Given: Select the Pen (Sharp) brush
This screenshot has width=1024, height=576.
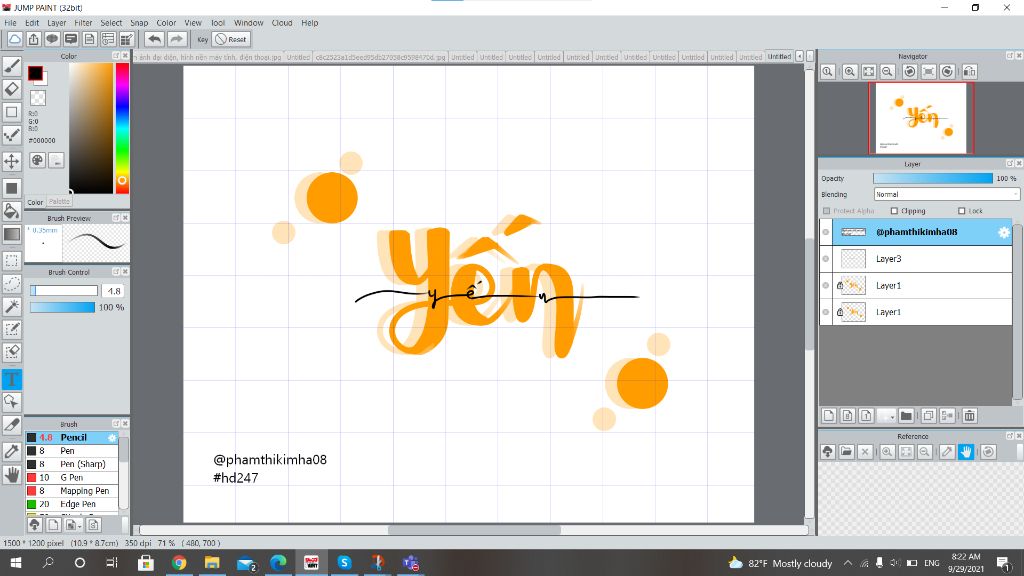Looking at the screenshot, I should pos(72,464).
